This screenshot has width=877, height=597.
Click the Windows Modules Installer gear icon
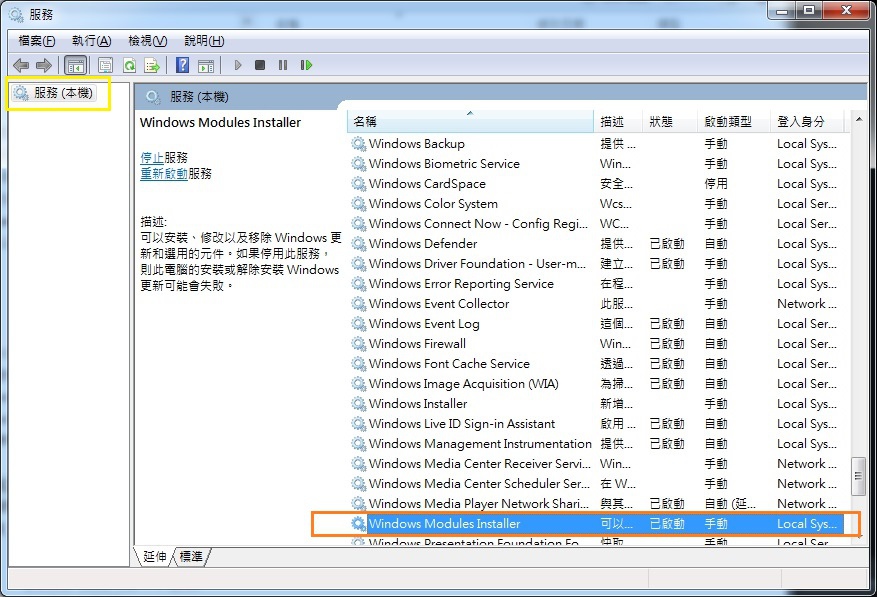359,524
